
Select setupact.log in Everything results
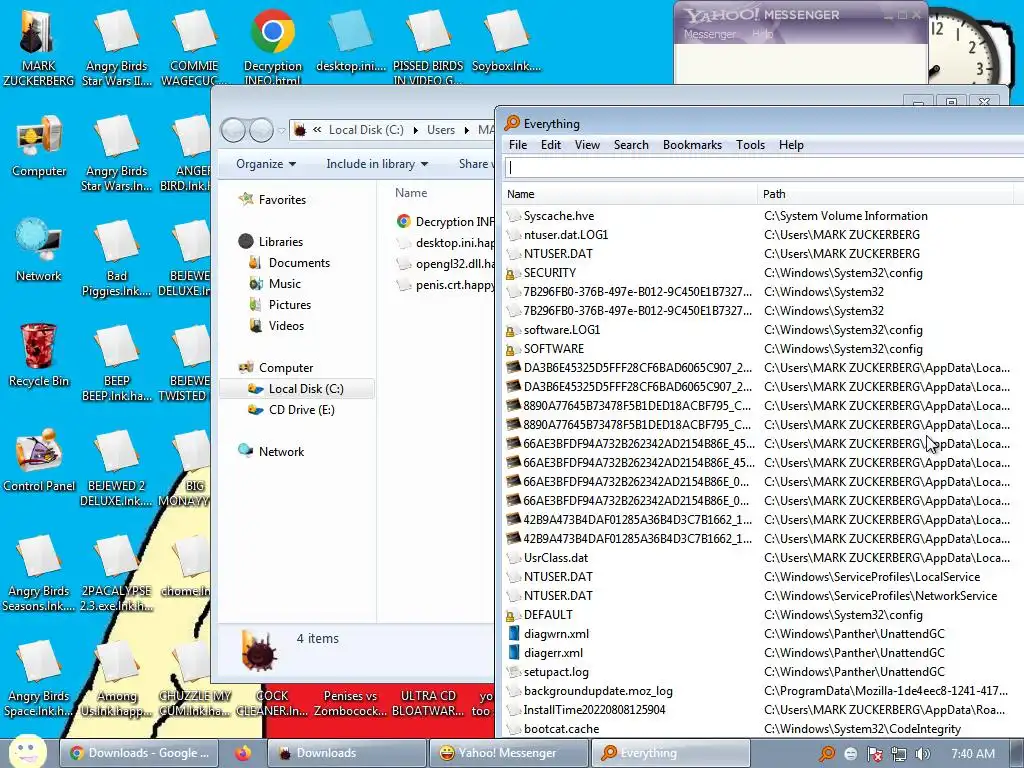(556, 671)
